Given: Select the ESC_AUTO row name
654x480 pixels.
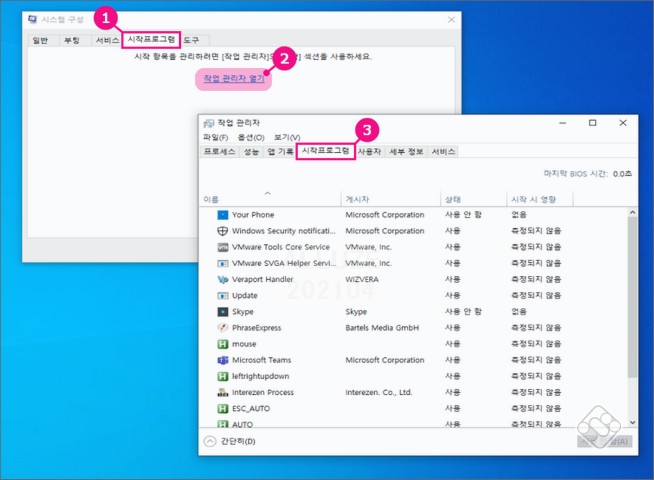Looking at the screenshot, I should [x=251, y=409].
